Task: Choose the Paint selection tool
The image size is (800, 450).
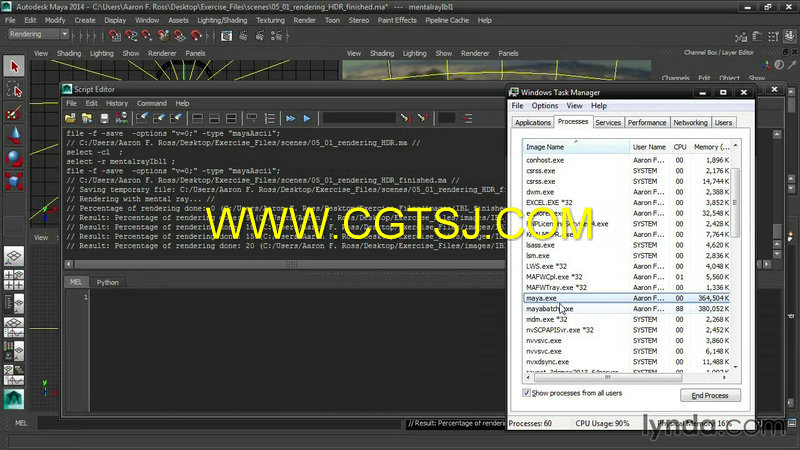Action: (14, 113)
